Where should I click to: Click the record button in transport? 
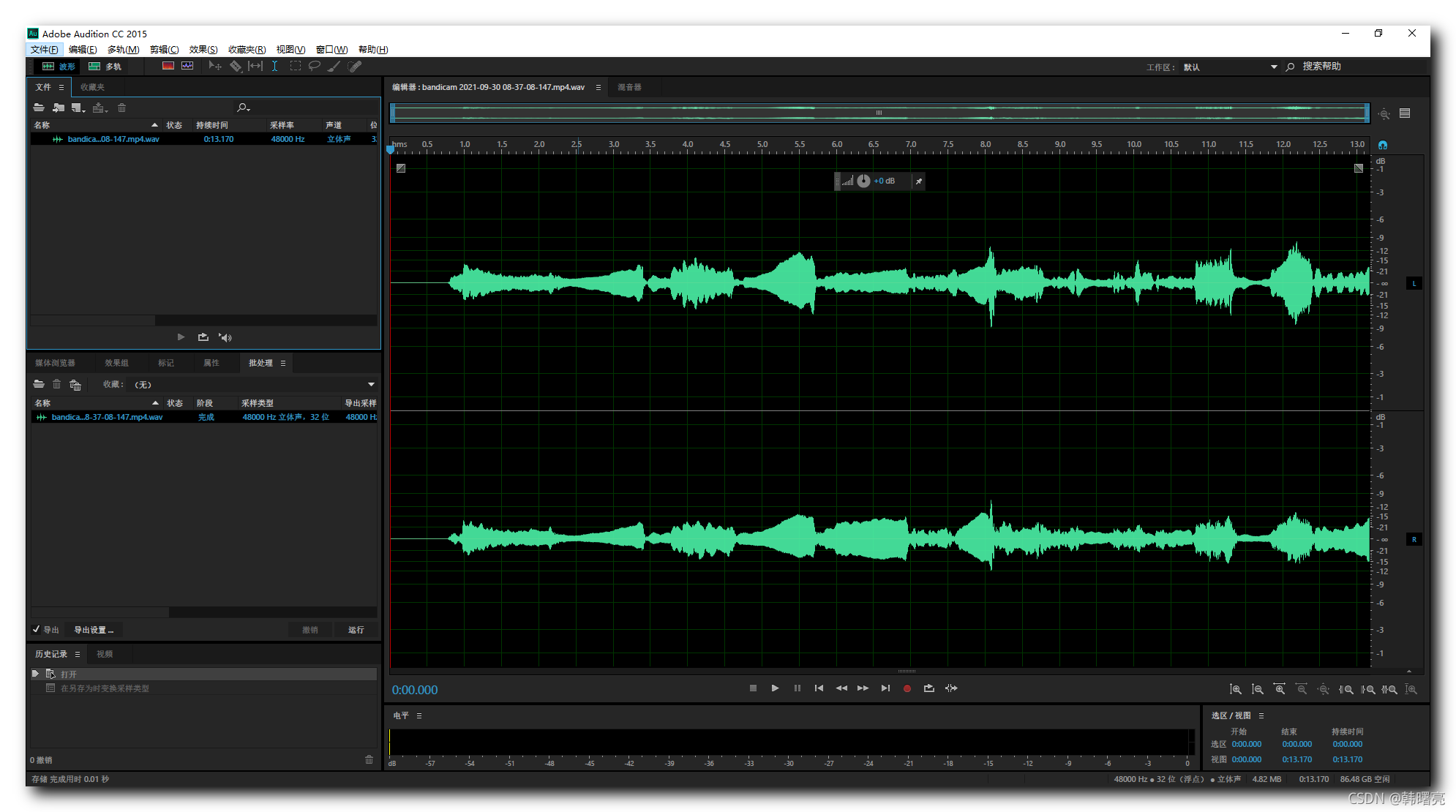(x=907, y=688)
